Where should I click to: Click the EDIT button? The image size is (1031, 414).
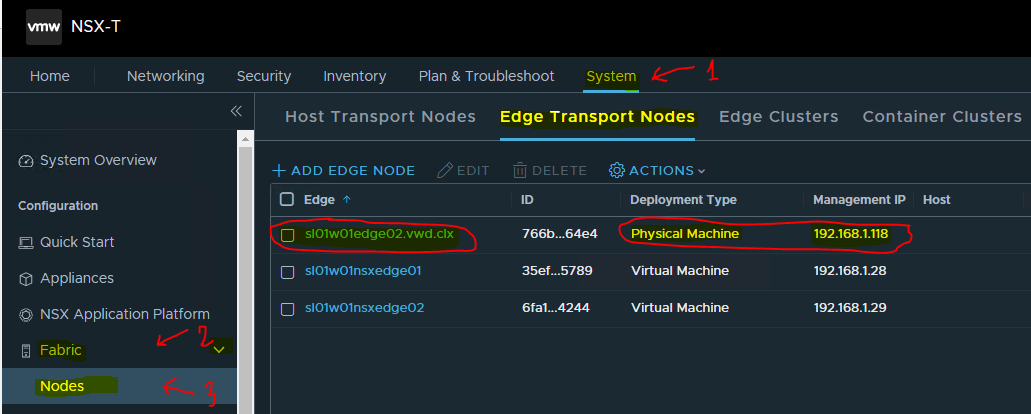pyautogui.click(x=464, y=171)
